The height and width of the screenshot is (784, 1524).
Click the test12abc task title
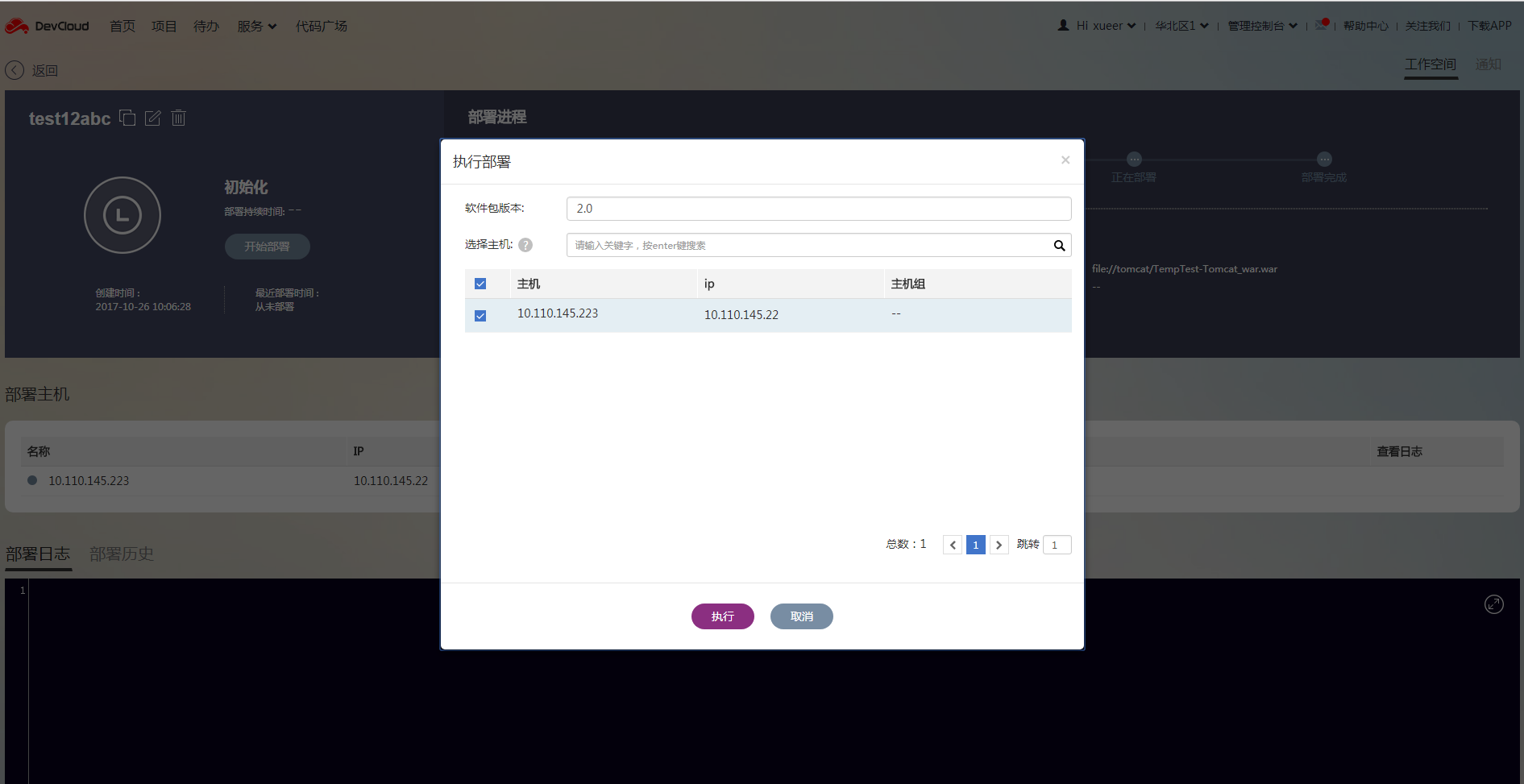click(70, 118)
